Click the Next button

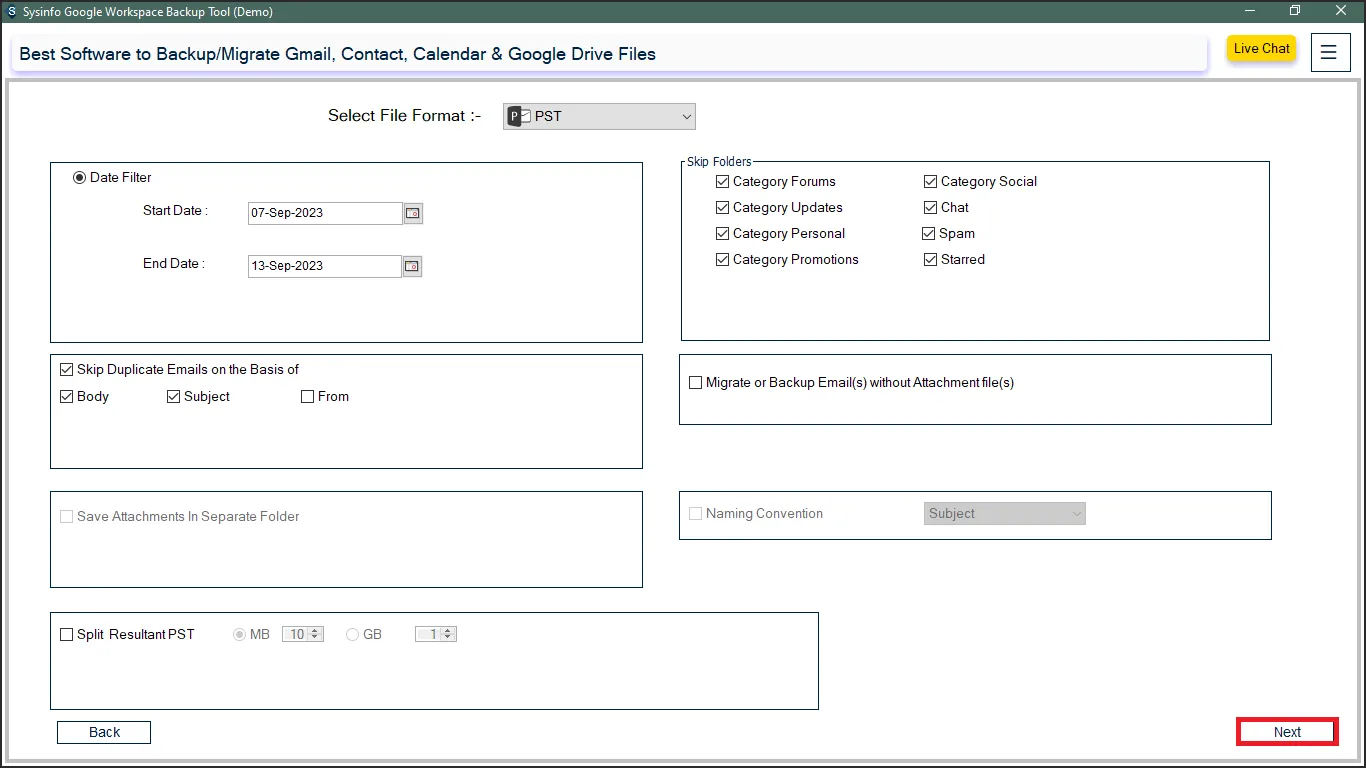1287,732
